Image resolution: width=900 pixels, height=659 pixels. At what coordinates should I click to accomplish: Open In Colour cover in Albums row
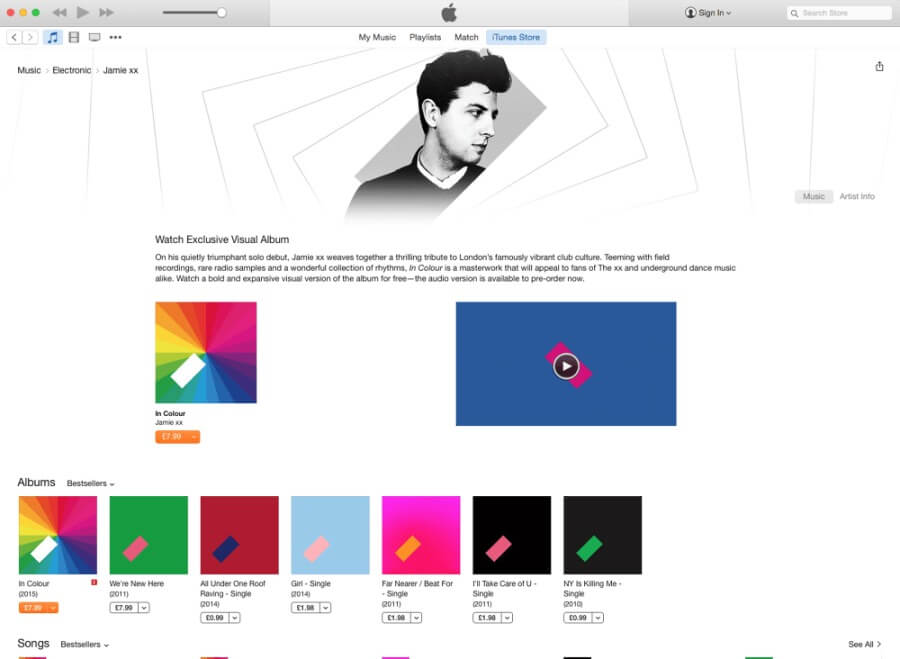tap(58, 535)
